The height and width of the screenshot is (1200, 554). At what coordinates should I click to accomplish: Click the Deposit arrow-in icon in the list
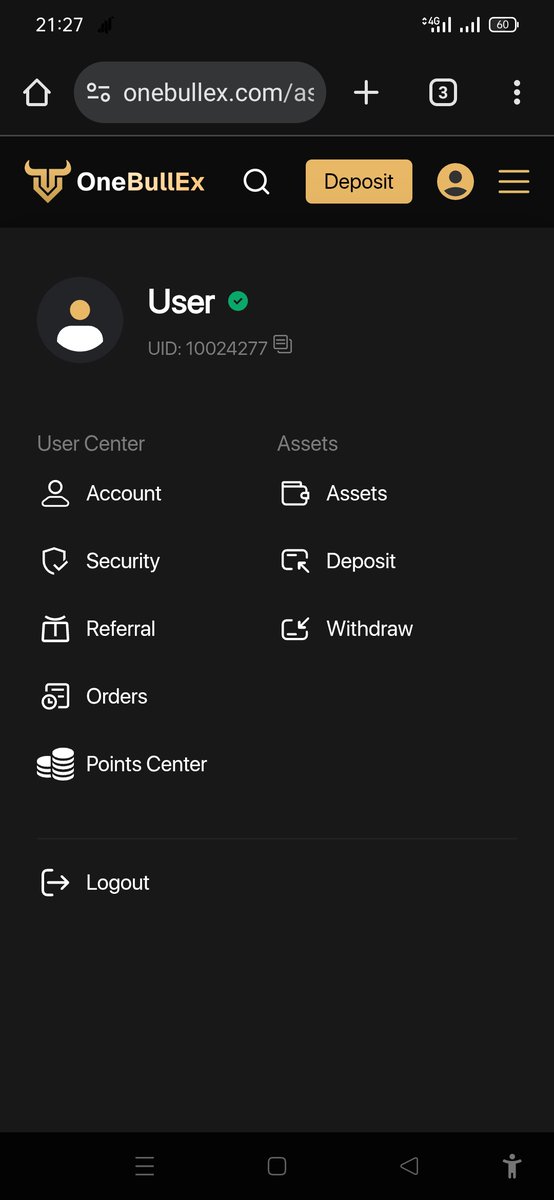(x=295, y=561)
